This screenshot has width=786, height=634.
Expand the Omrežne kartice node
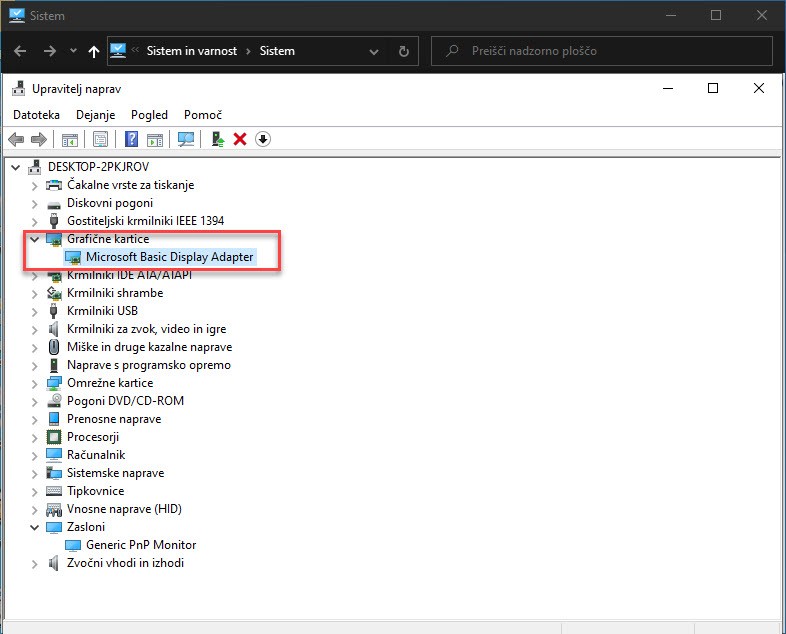35,383
